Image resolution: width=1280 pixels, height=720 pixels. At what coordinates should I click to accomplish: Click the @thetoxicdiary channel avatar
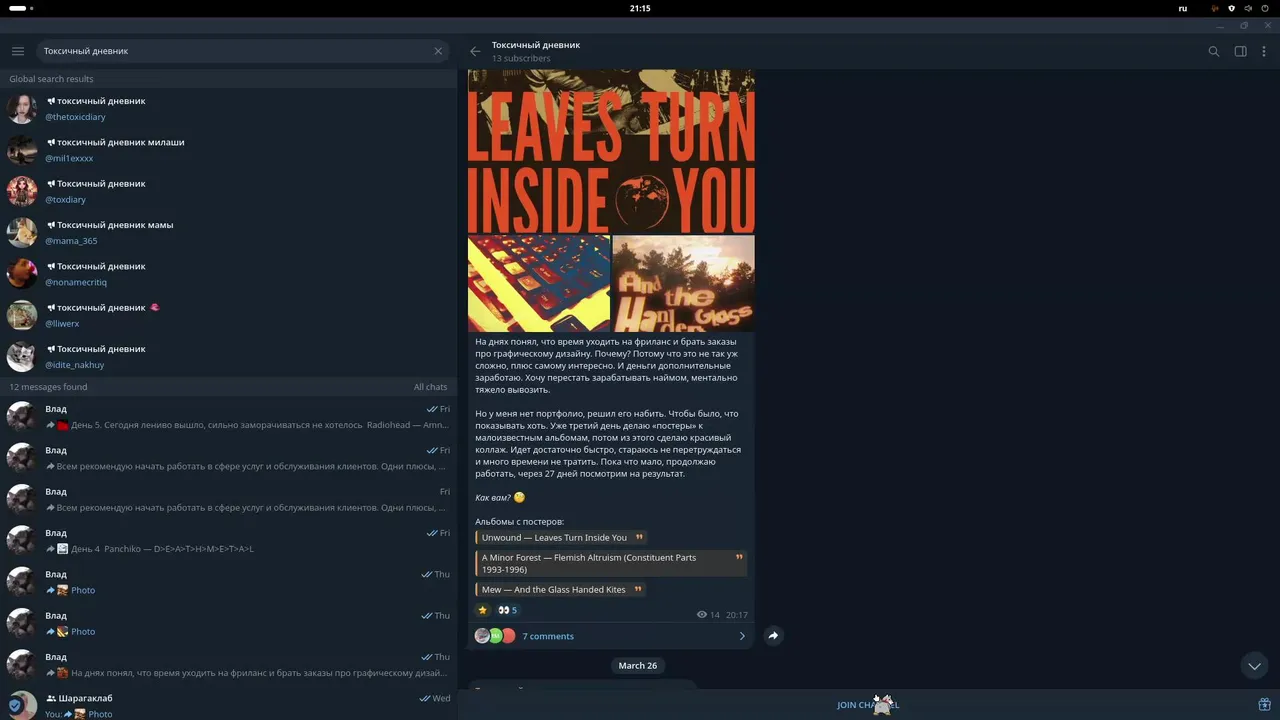click(22, 108)
